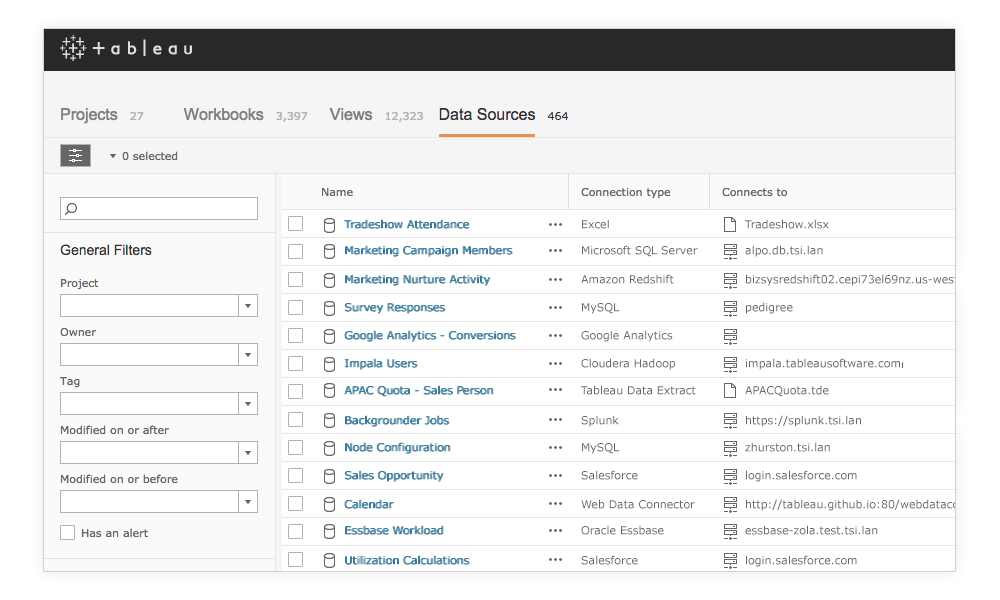1000x600 pixels.
Task: Open actions menu for Backgrounder Jobs
Action: point(555,420)
